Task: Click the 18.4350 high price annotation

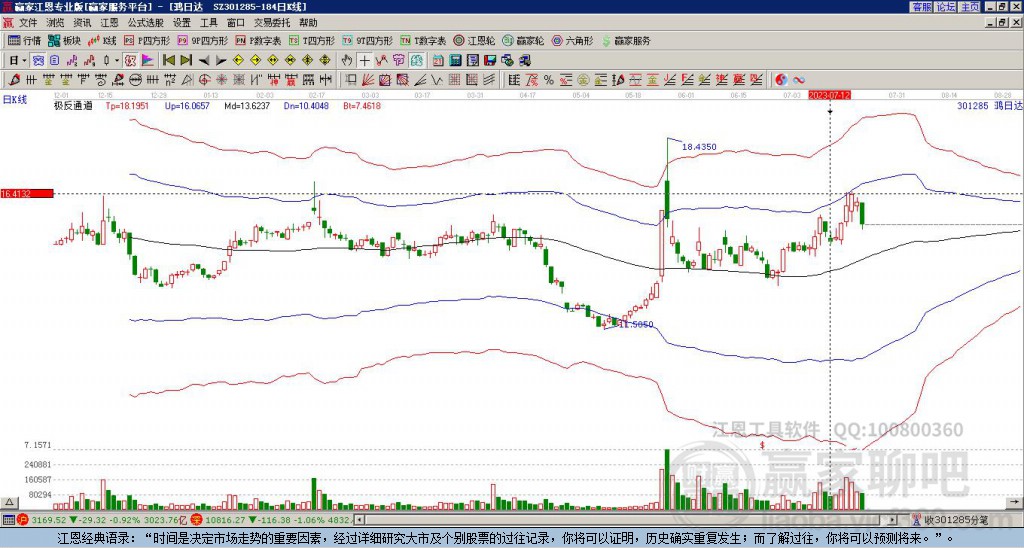Action: tap(699, 147)
